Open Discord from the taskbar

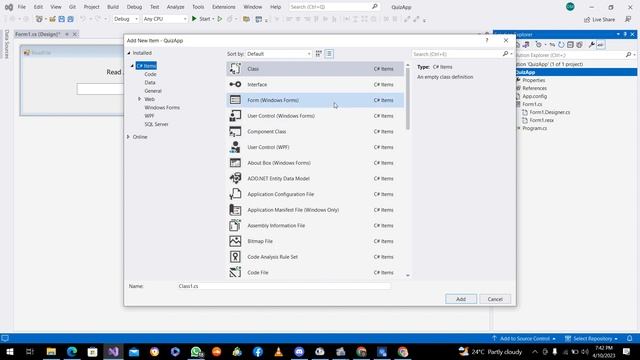[299, 352]
